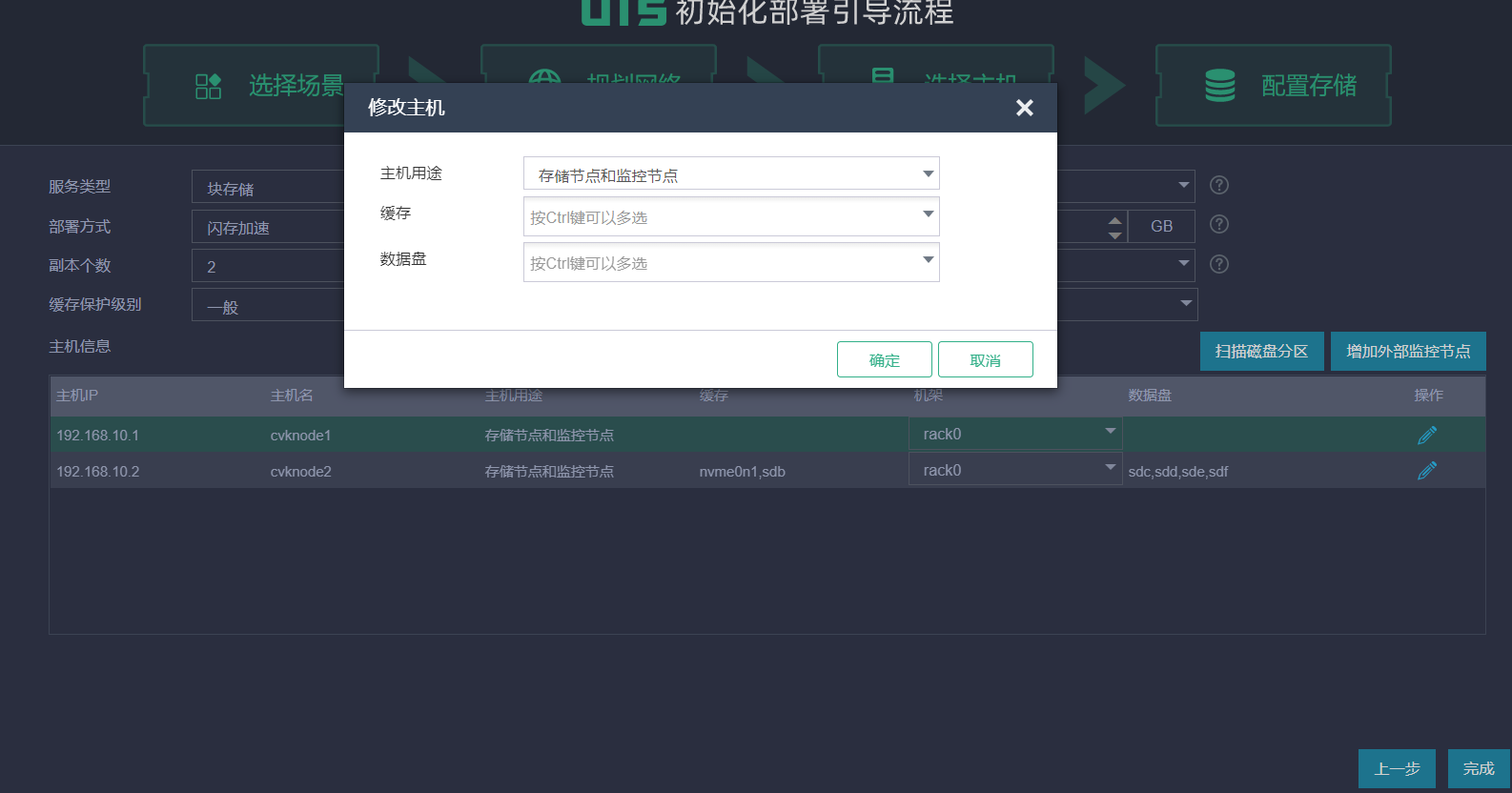
Task: Click help icon beside GB field
Action: 1219,224
